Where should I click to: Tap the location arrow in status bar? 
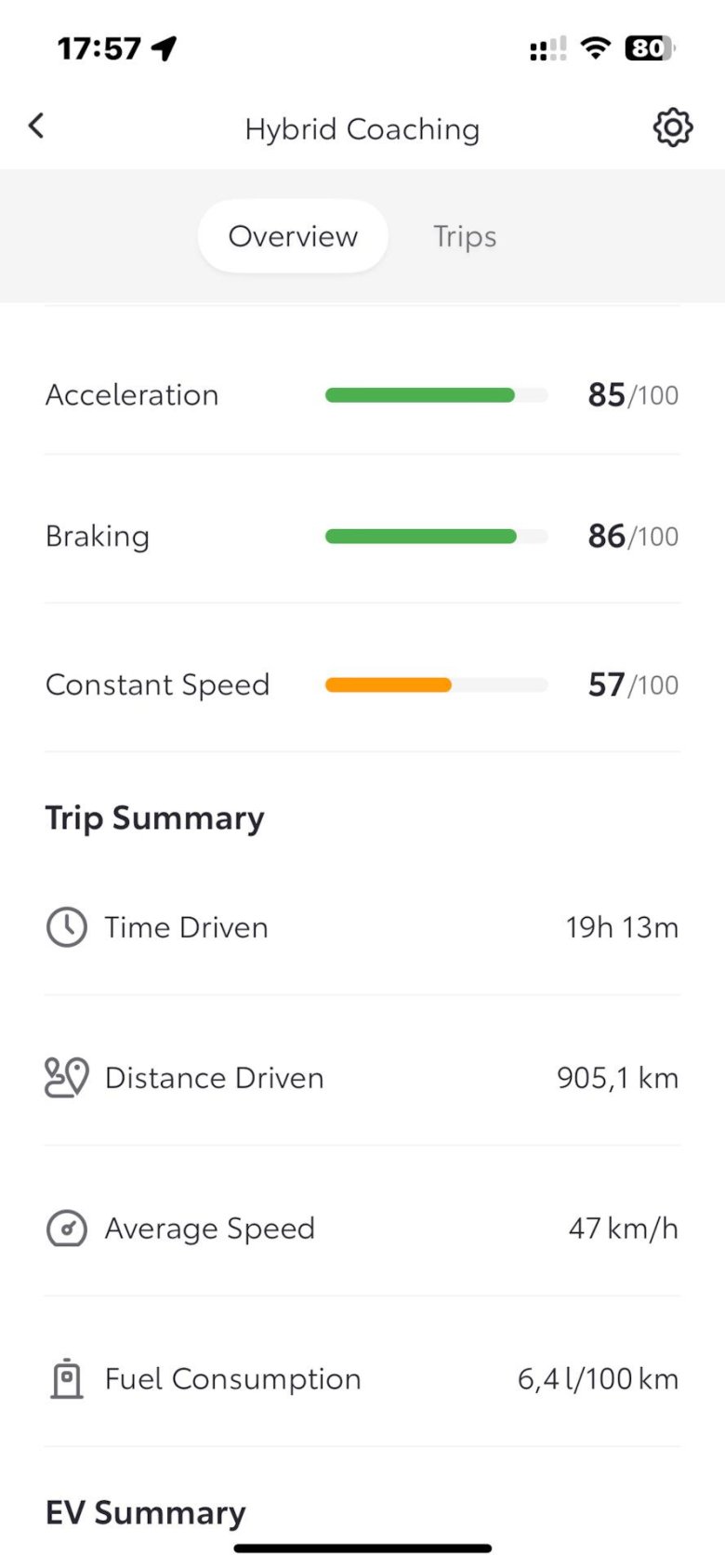coord(165,47)
